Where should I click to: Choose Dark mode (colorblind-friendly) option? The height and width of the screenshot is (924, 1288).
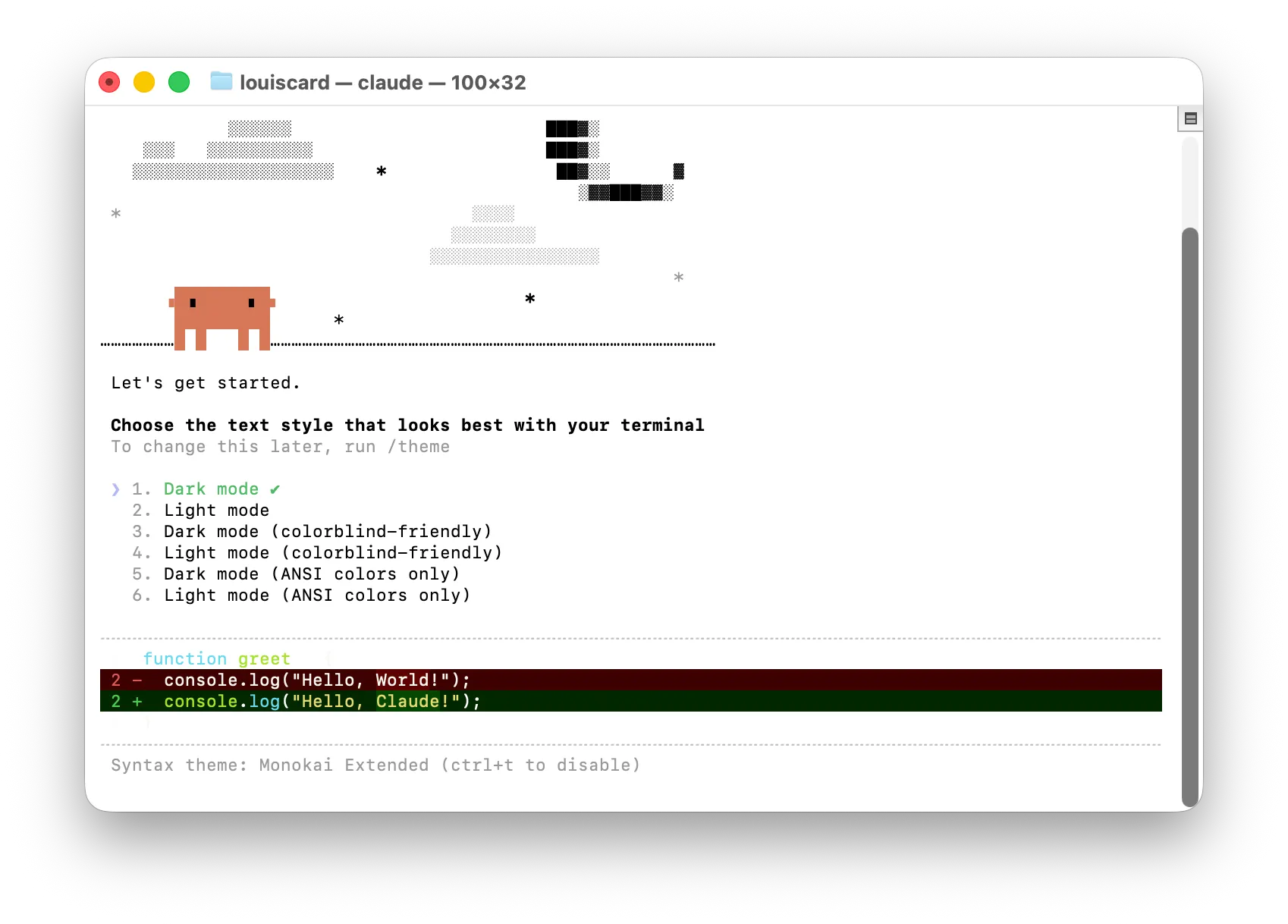[312, 532]
